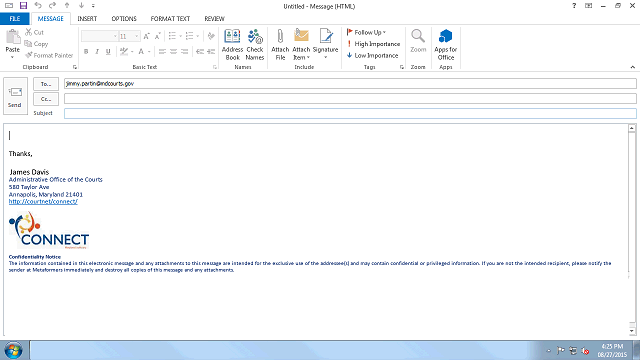Toggle High Importance tag

coord(373,44)
